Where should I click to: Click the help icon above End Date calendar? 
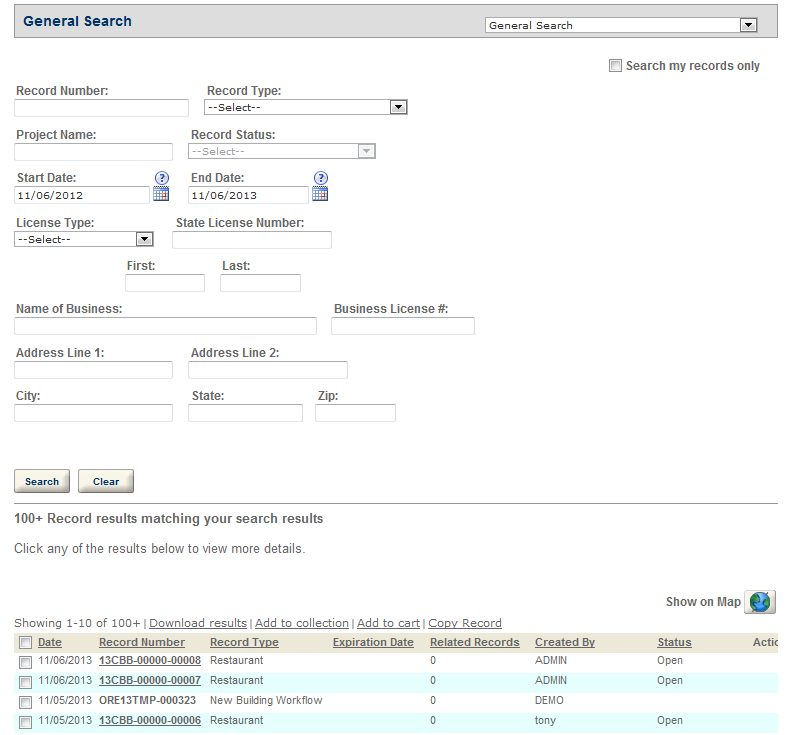coord(320,178)
